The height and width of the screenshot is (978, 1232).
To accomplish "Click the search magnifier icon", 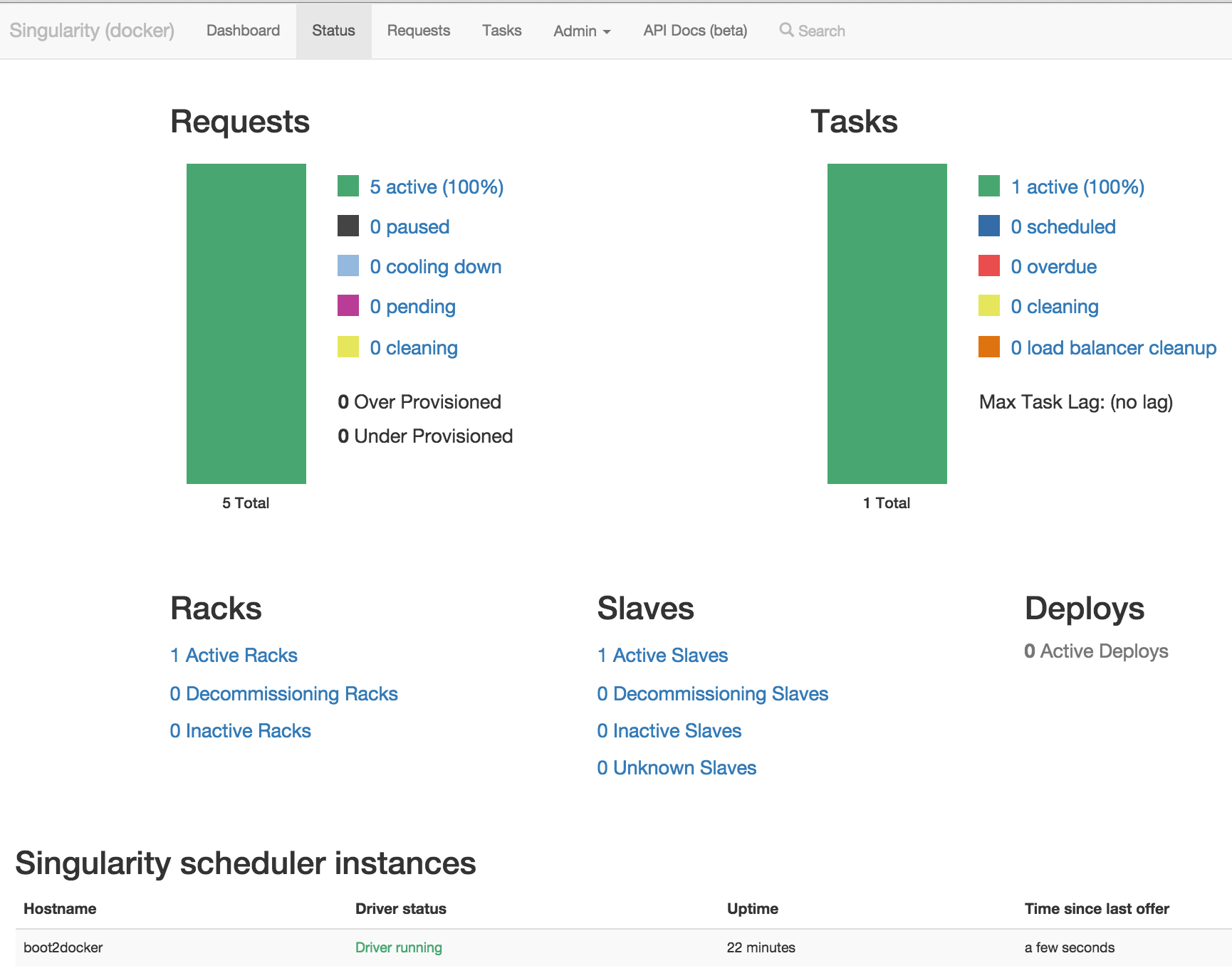I will coord(786,30).
